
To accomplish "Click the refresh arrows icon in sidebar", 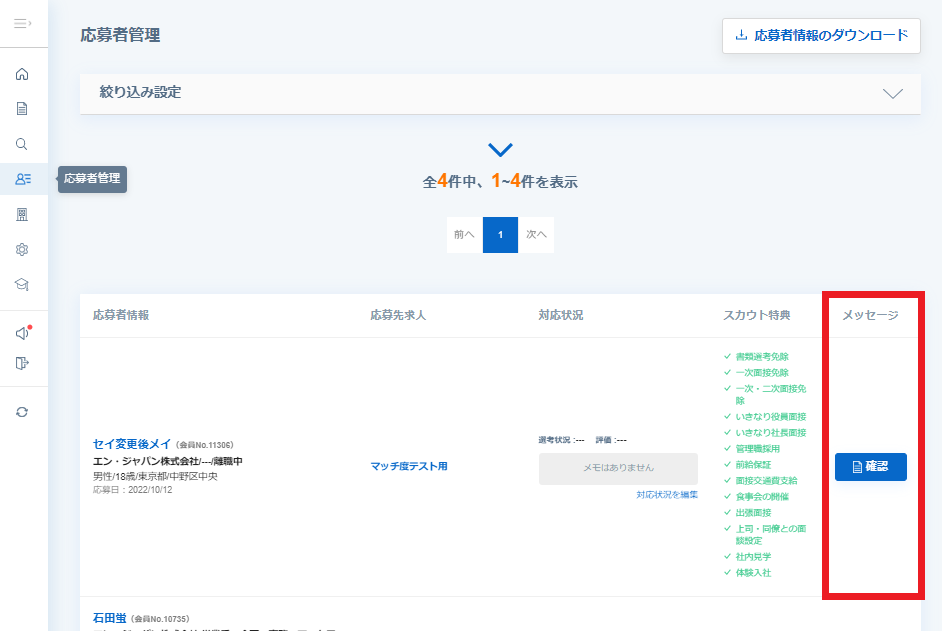I will click(22, 412).
